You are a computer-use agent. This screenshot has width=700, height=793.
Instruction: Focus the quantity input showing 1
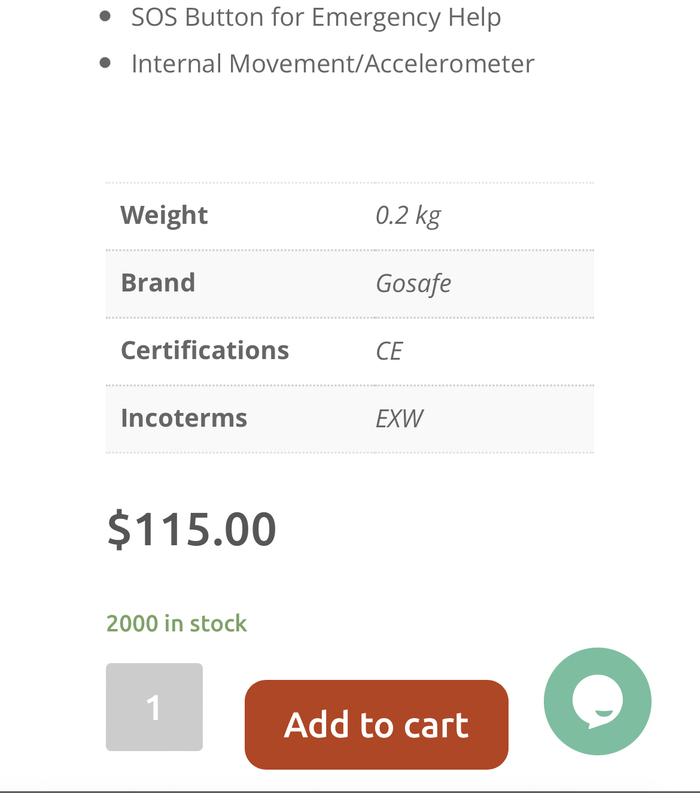[x=154, y=707]
